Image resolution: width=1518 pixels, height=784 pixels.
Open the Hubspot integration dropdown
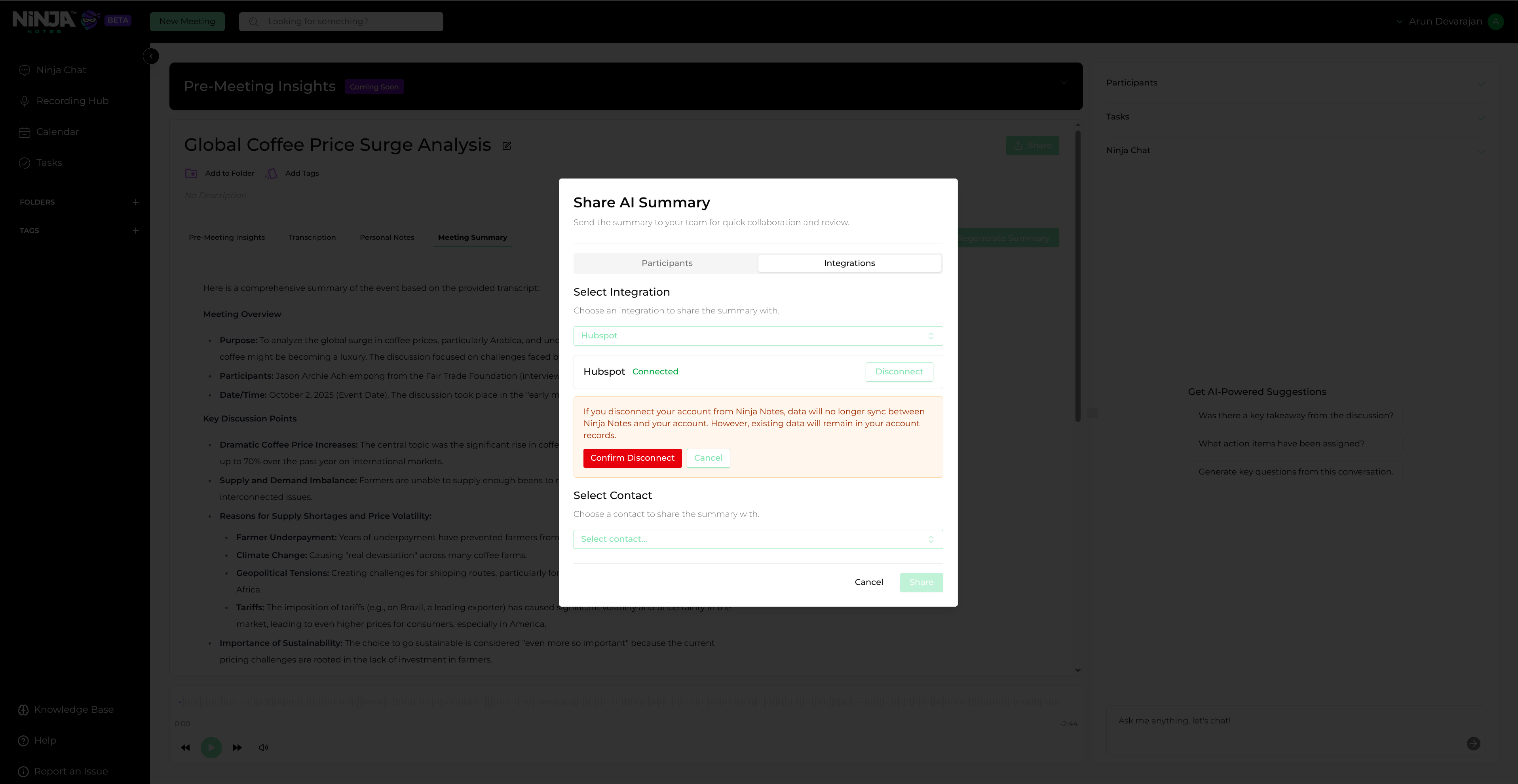pos(758,336)
